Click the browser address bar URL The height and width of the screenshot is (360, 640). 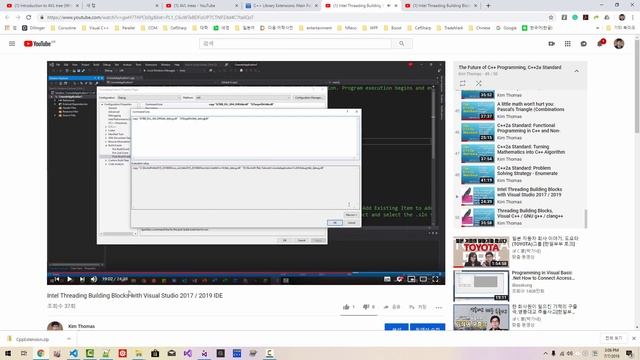point(150,18)
